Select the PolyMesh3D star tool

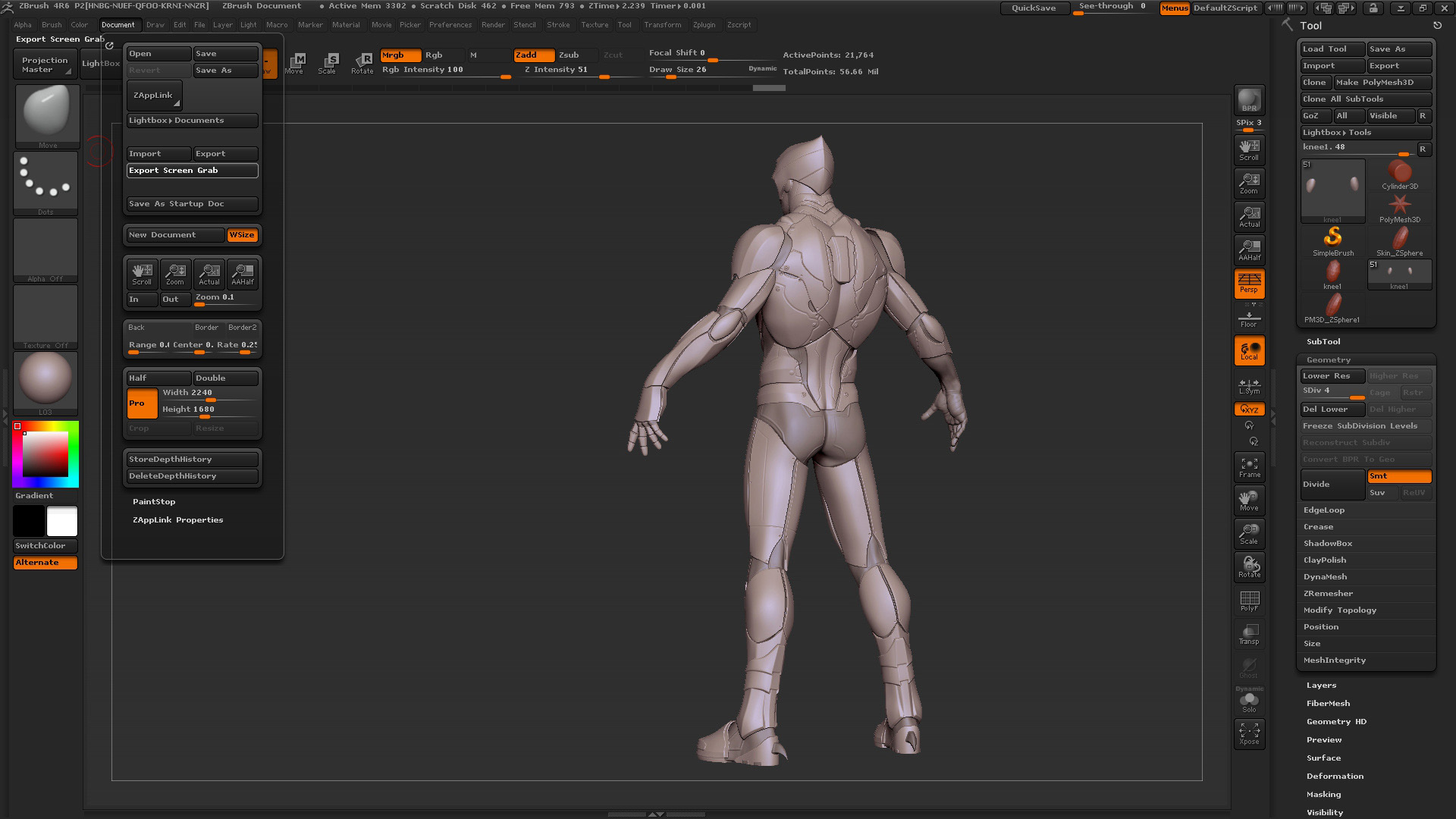[1399, 209]
